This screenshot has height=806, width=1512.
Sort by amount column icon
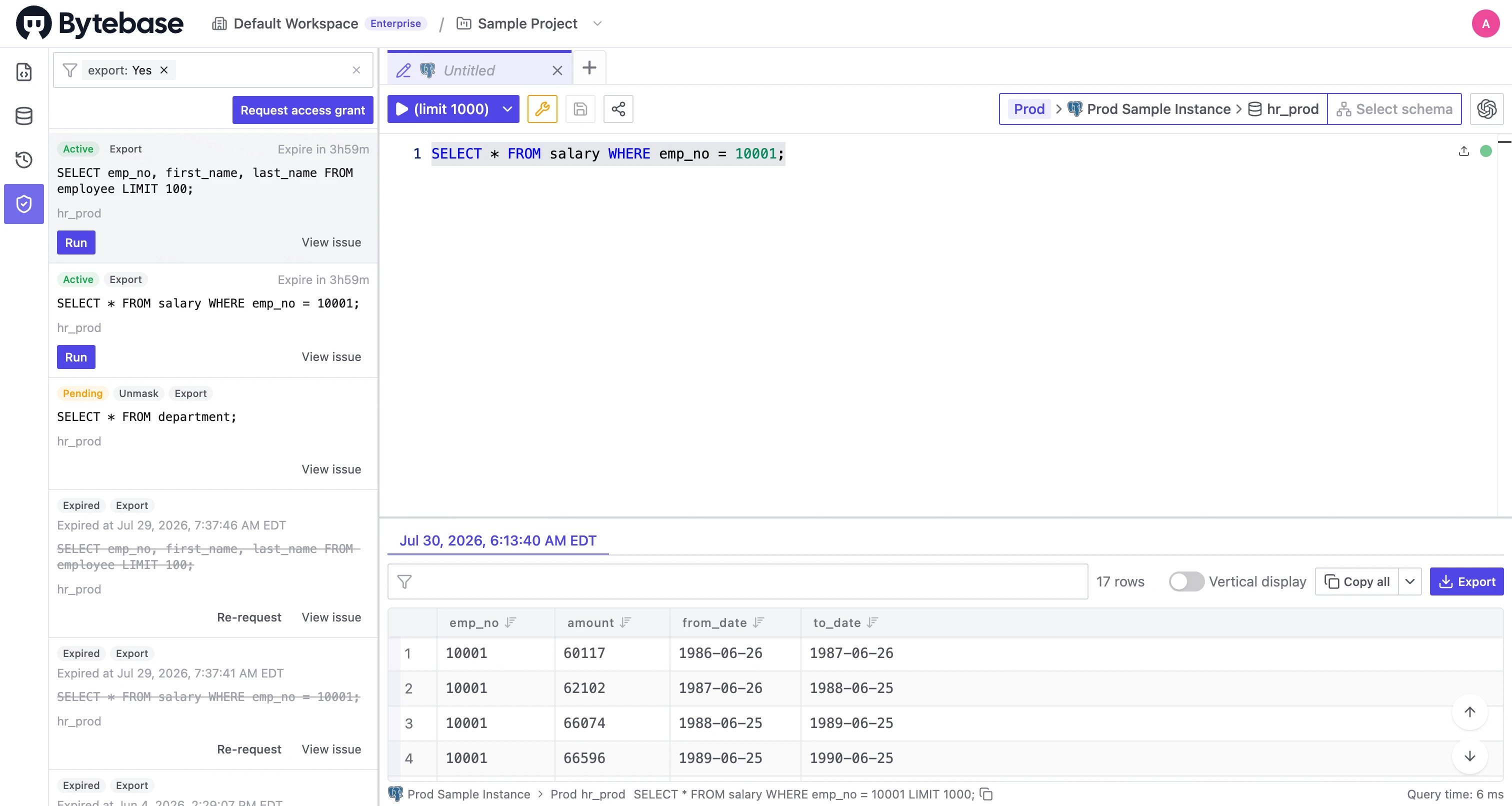[625, 622]
